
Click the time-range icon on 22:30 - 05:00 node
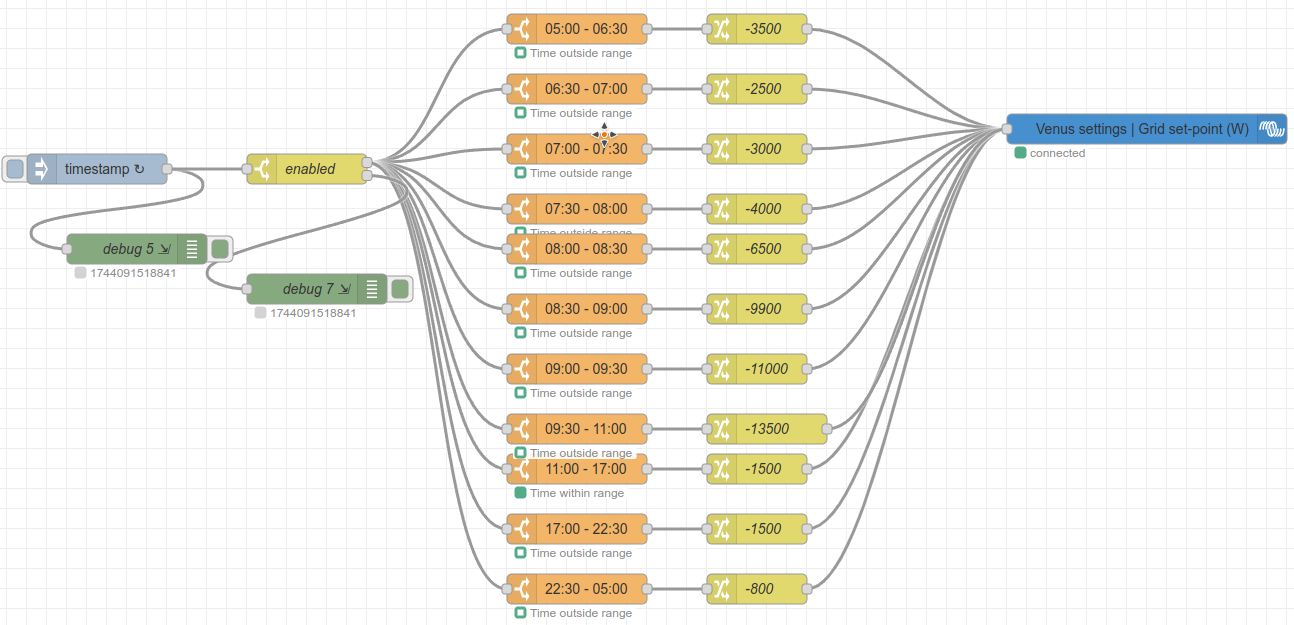[x=522, y=589]
